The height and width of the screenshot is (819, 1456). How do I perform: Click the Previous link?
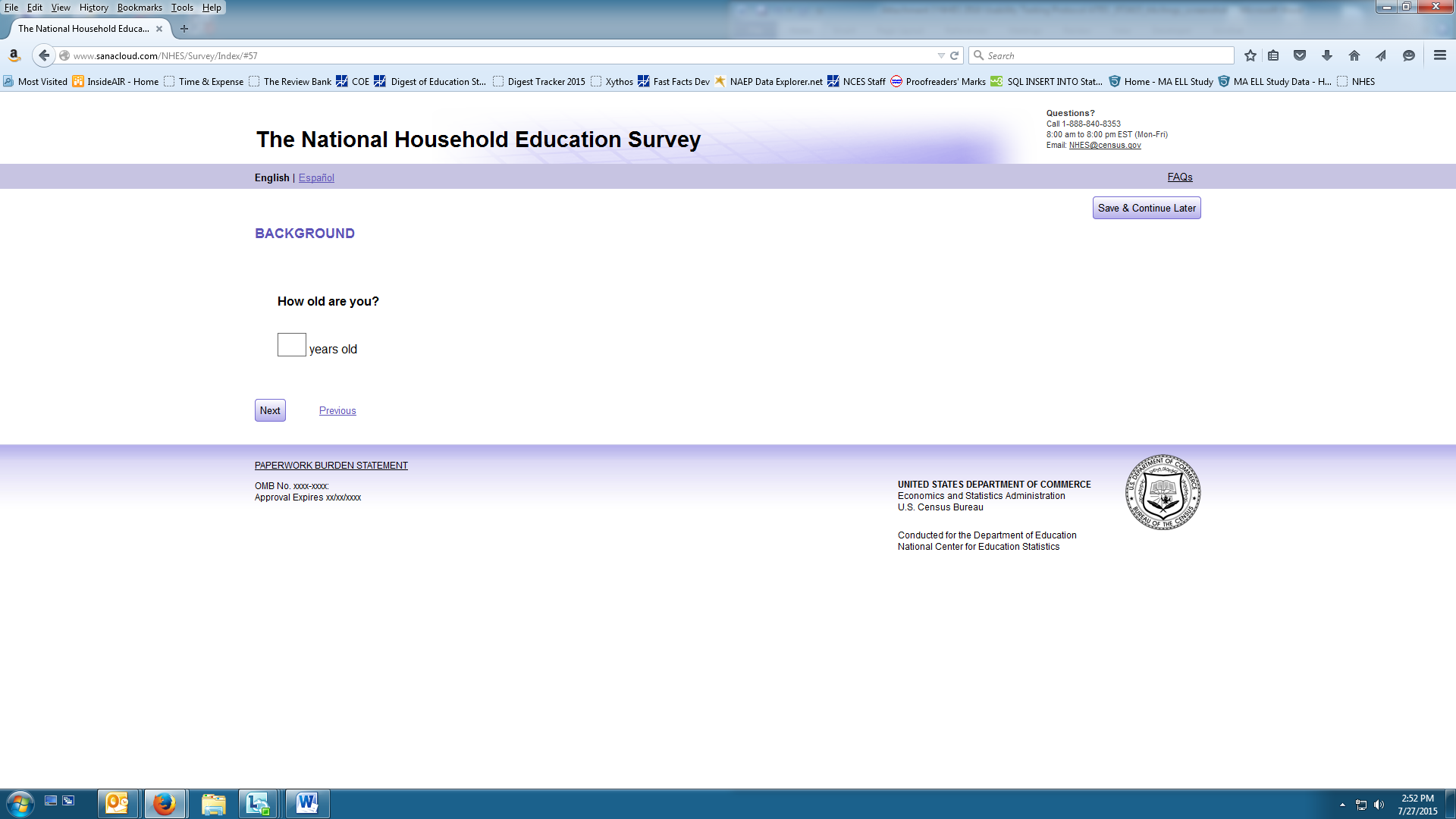click(x=337, y=410)
